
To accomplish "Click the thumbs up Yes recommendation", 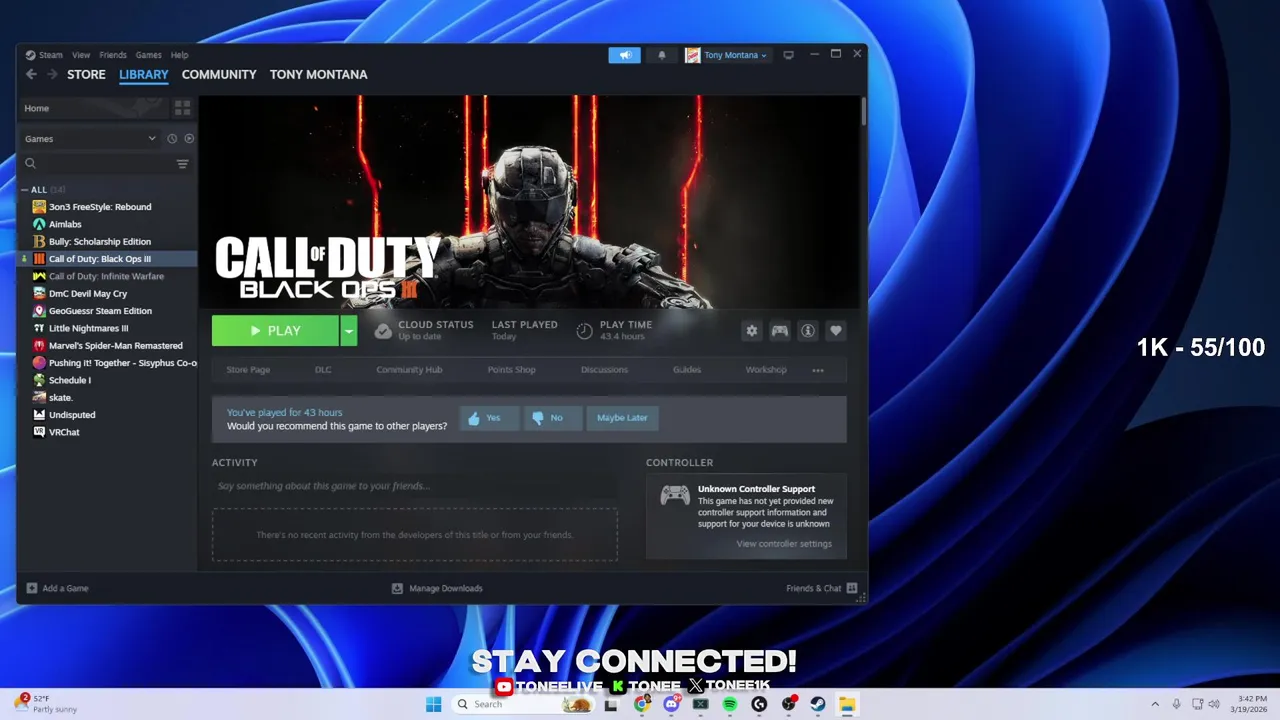I will pos(488,418).
